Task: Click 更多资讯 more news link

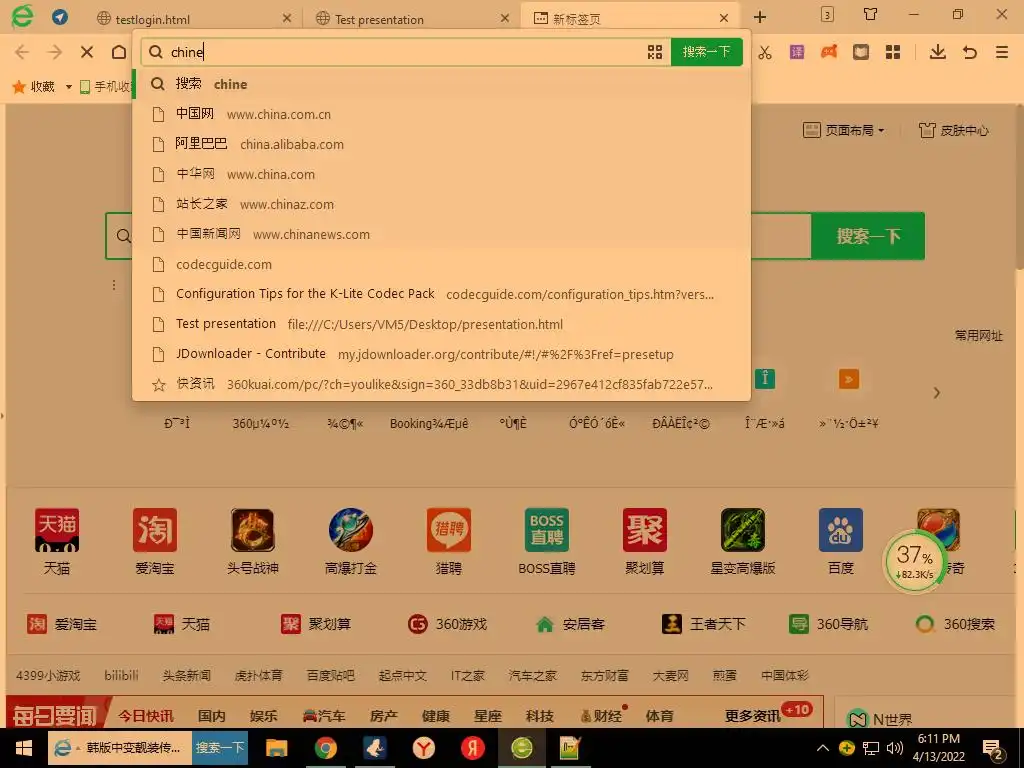Action: [x=752, y=716]
